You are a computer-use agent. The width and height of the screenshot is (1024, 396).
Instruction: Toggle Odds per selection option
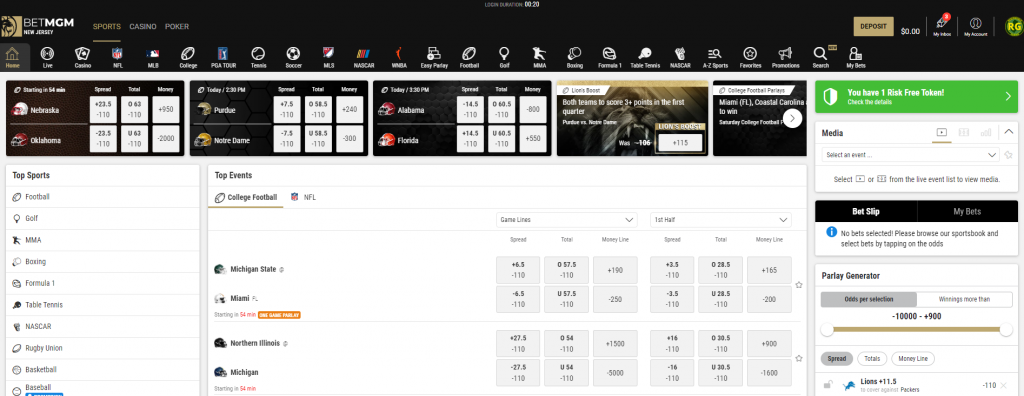(869, 299)
